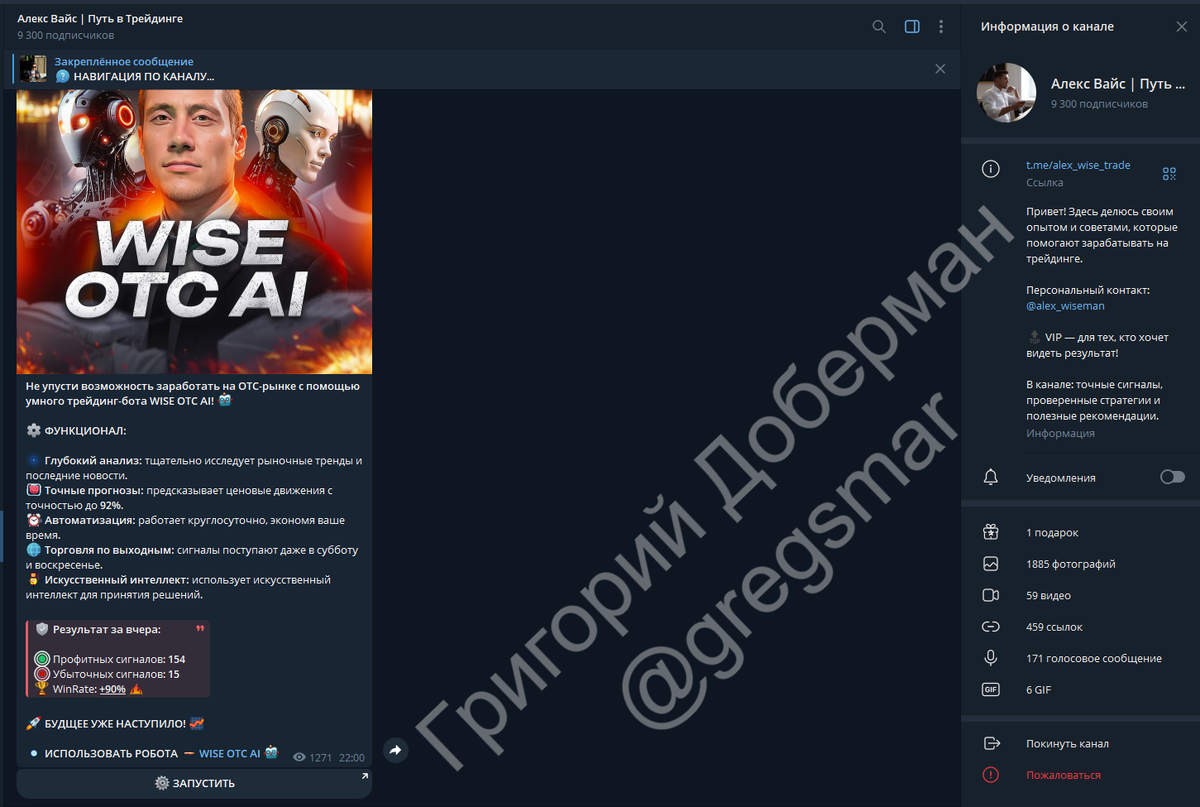The height and width of the screenshot is (807, 1200).
Task: Click the notifications bell icon
Action: click(x=991, y=478)
